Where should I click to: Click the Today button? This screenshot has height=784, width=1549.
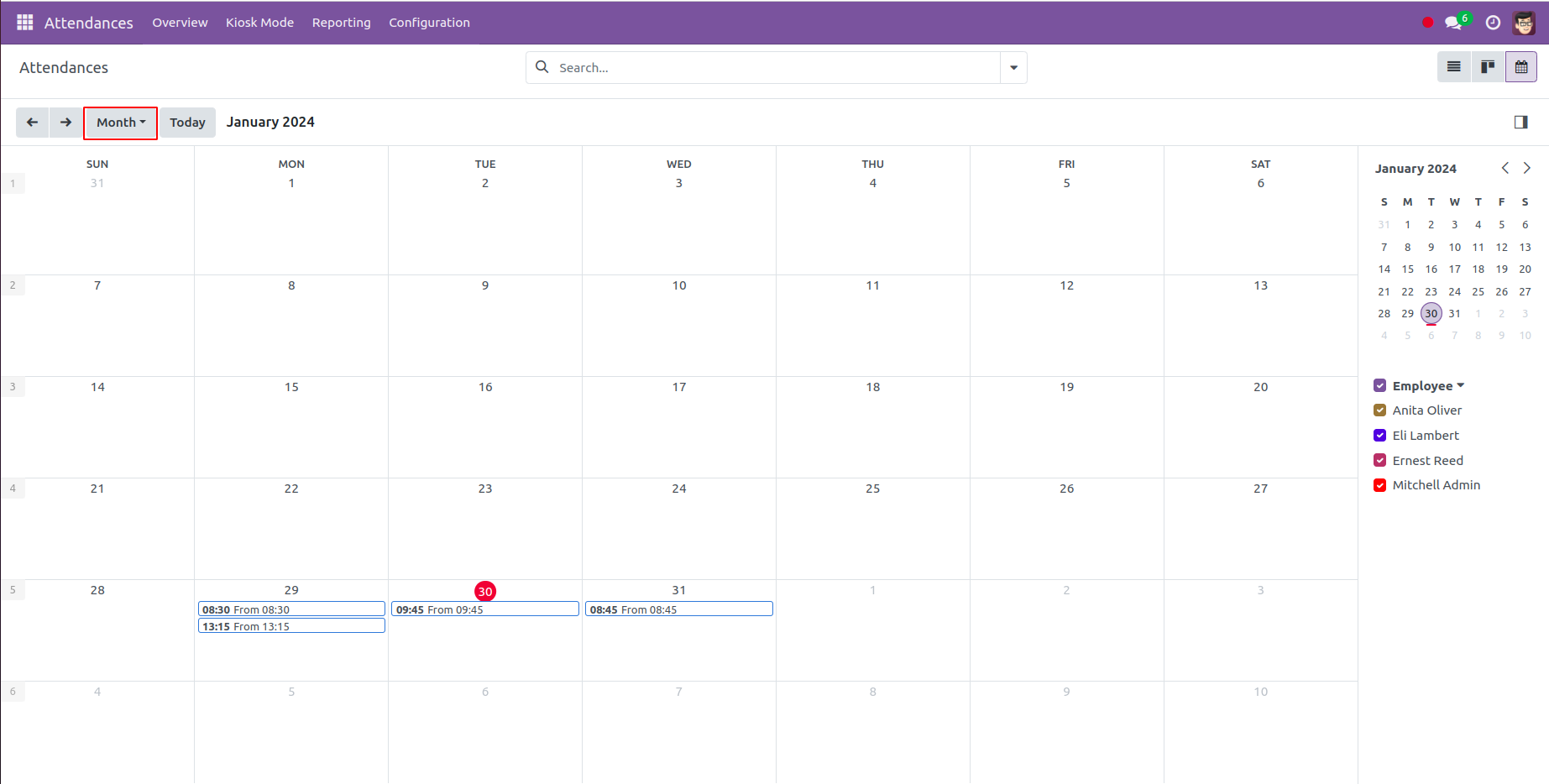pyautogui.click(x=187, y=123)
